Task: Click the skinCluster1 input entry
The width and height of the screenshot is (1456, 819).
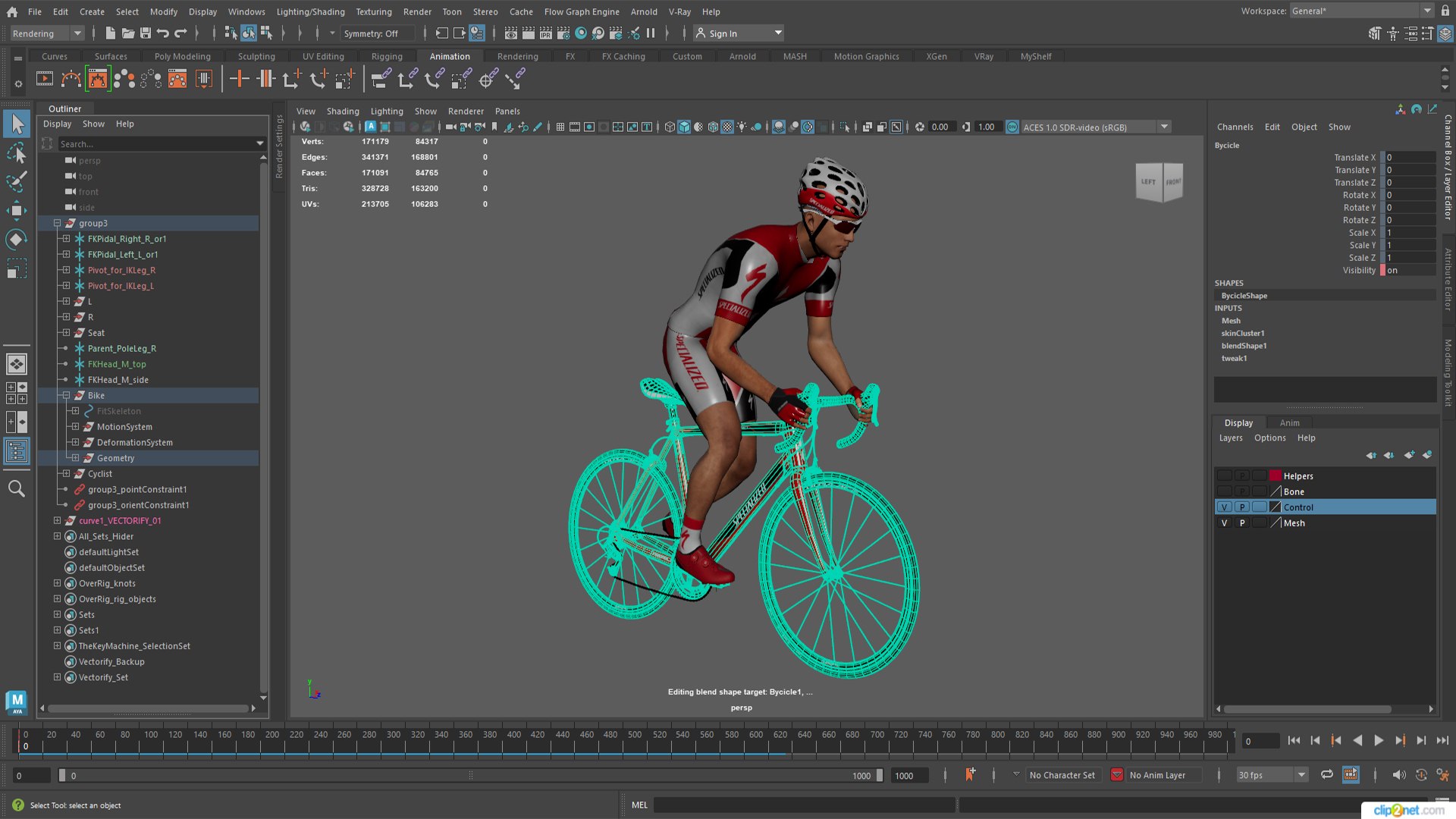Action: pyautogui.click(x=1242, y=333)
